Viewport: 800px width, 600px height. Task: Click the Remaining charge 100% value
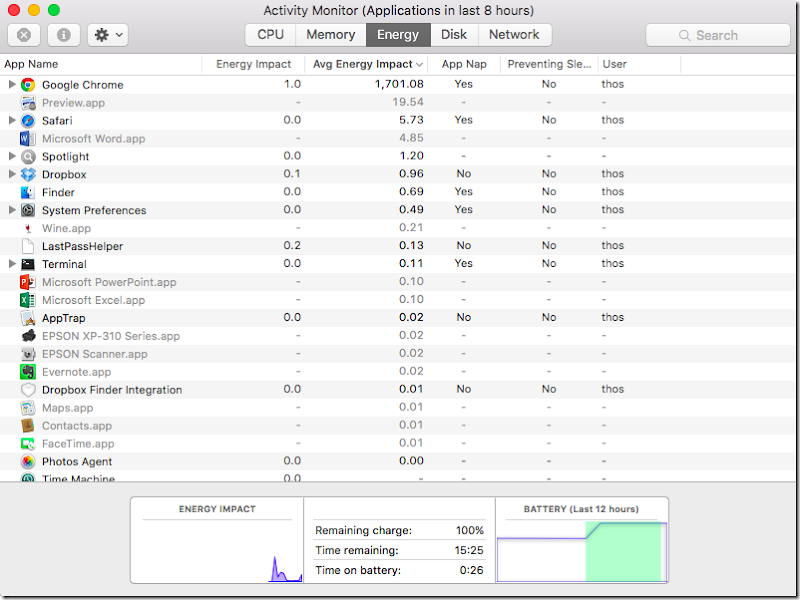469,530
